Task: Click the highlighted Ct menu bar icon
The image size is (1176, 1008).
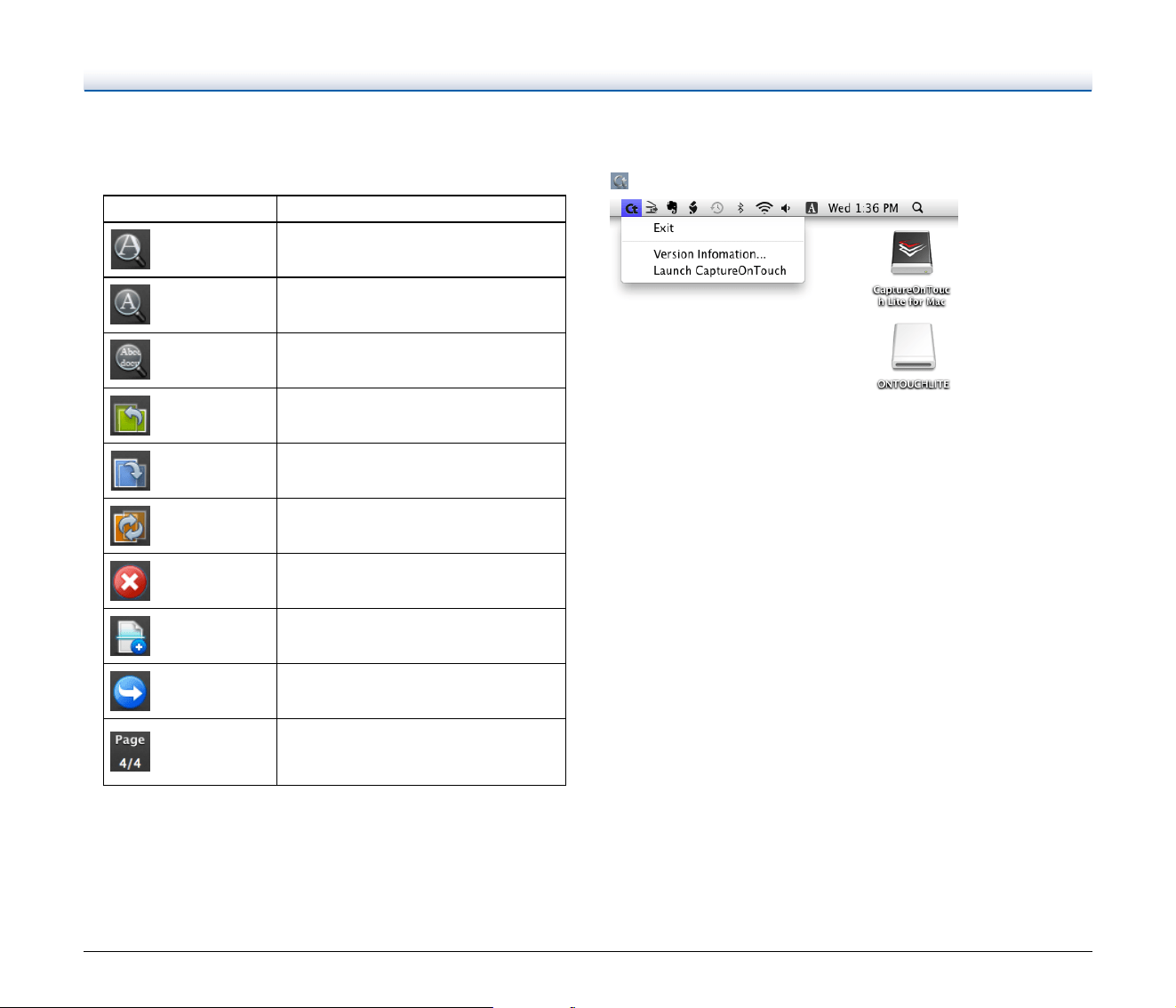Action: (x=631, y=208)
